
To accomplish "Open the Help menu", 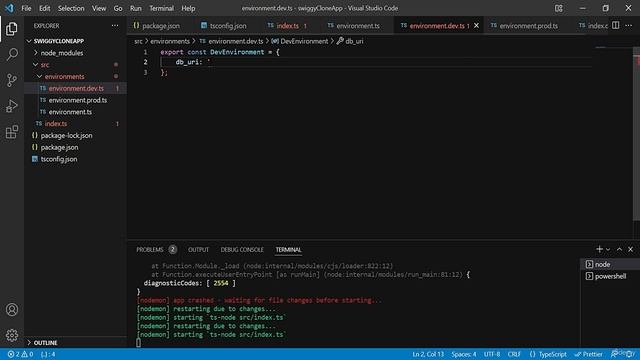I will coord(188,8).
